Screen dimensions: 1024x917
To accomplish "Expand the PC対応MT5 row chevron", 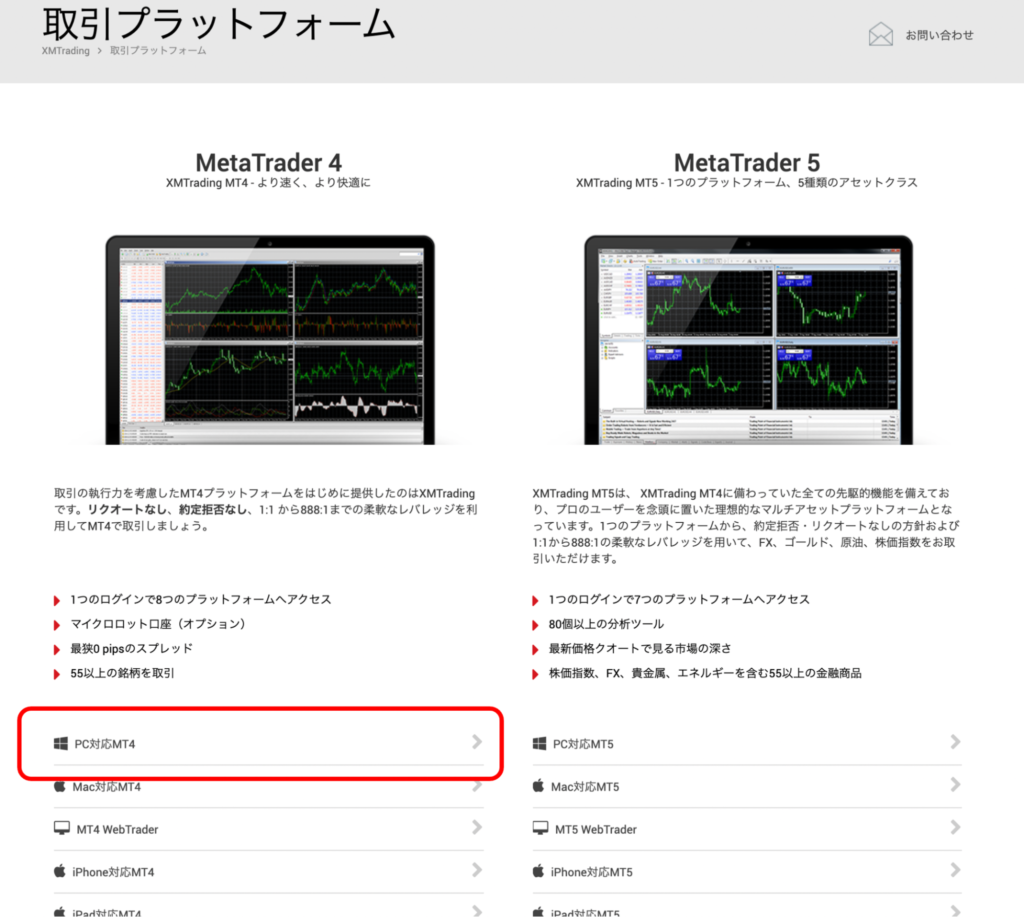I will click(x=955, y=742).
